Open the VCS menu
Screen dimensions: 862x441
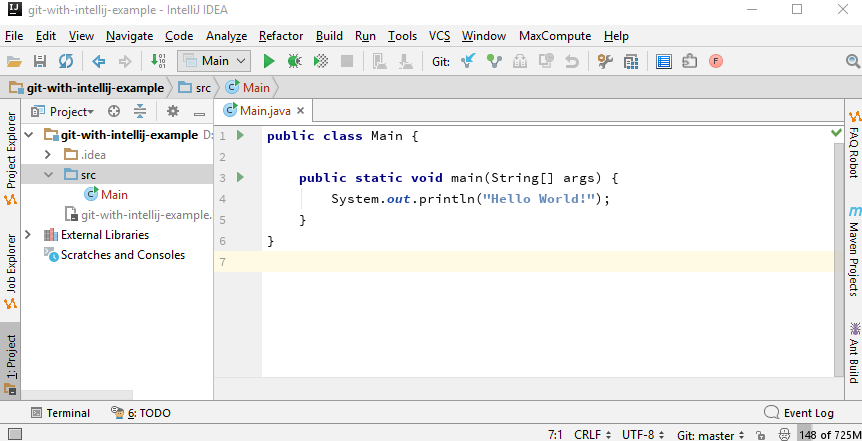[x=440, y=36]
